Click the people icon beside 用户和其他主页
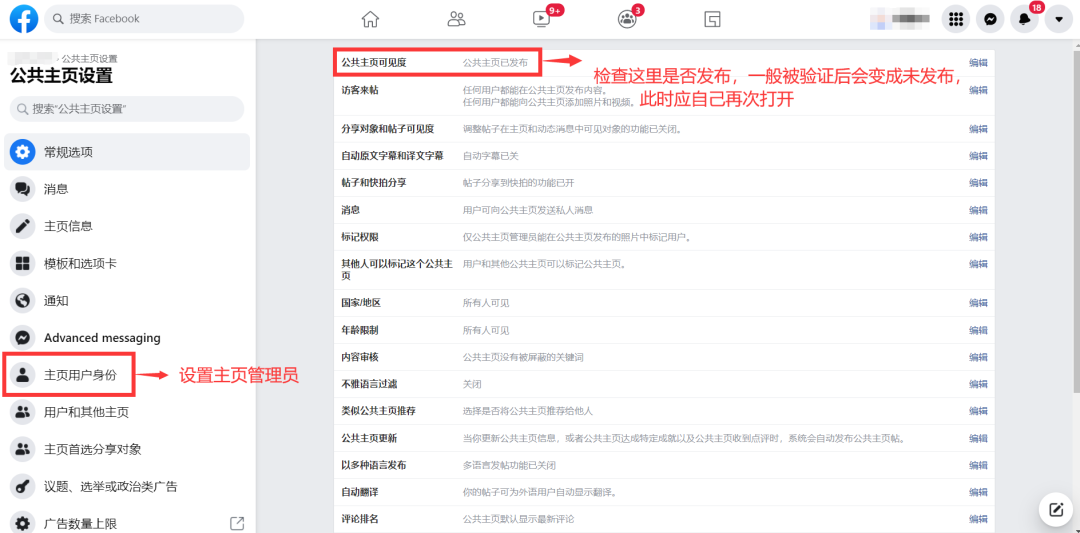Viewport: 1080px width, 533px height. tap(23, 412)
